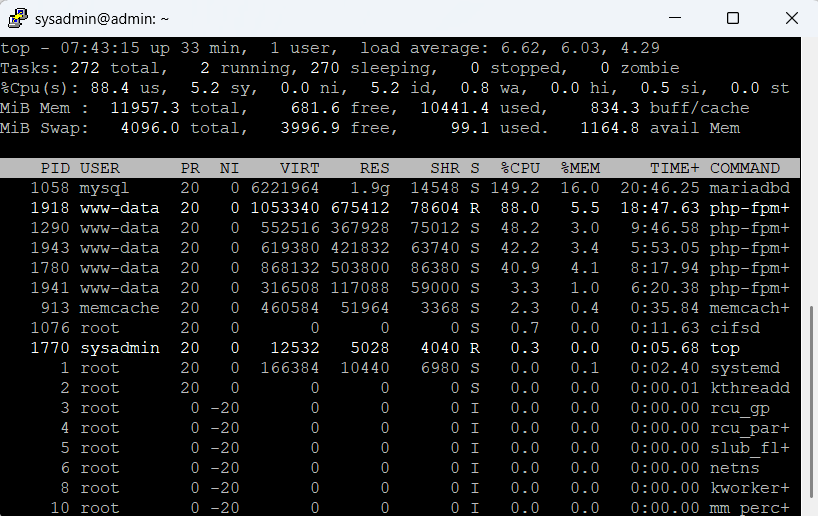Click the %CPU column header
The image size is (818, 516).
click(x=520, y=168)
